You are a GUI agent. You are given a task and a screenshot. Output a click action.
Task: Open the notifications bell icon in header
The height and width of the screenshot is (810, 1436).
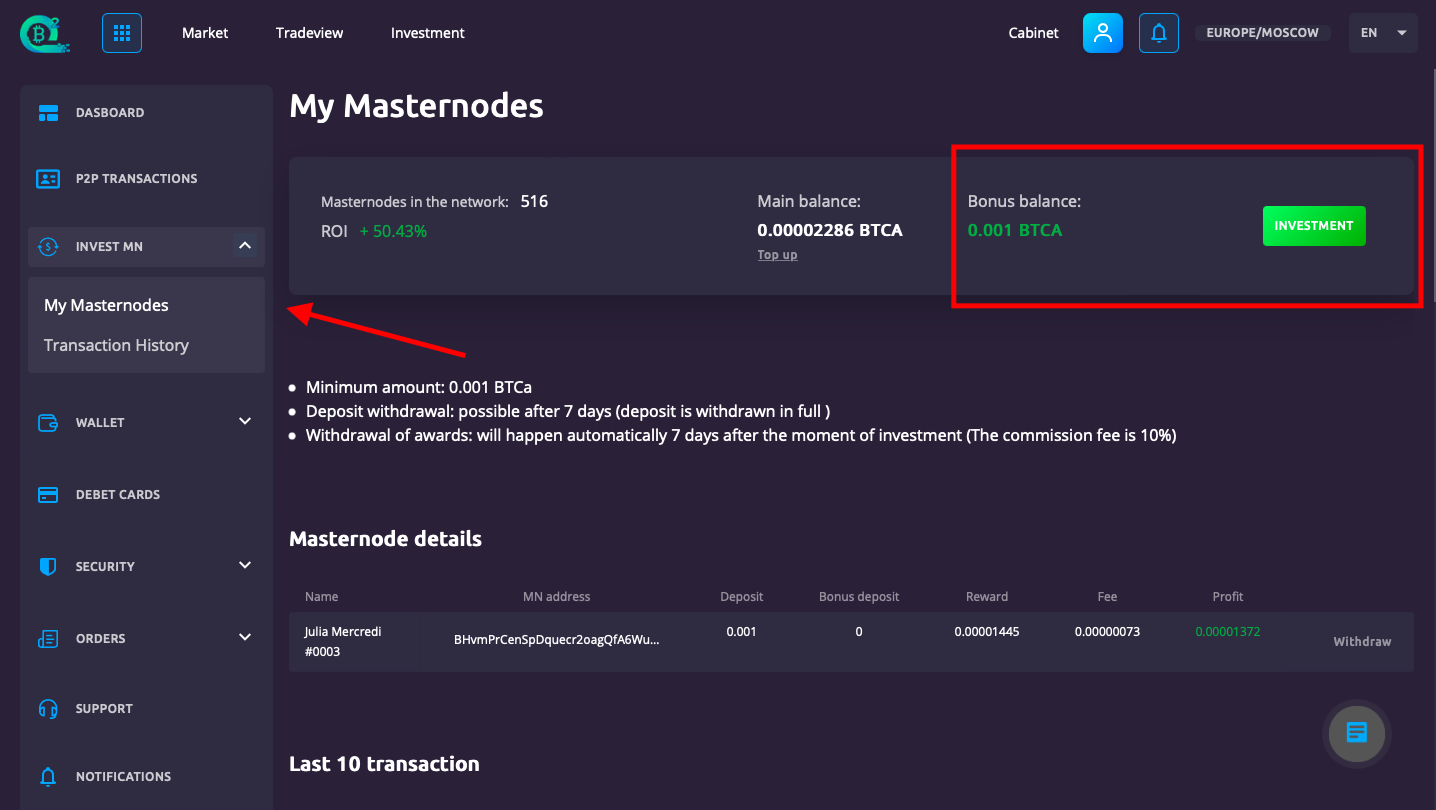tap(1159, 33)
